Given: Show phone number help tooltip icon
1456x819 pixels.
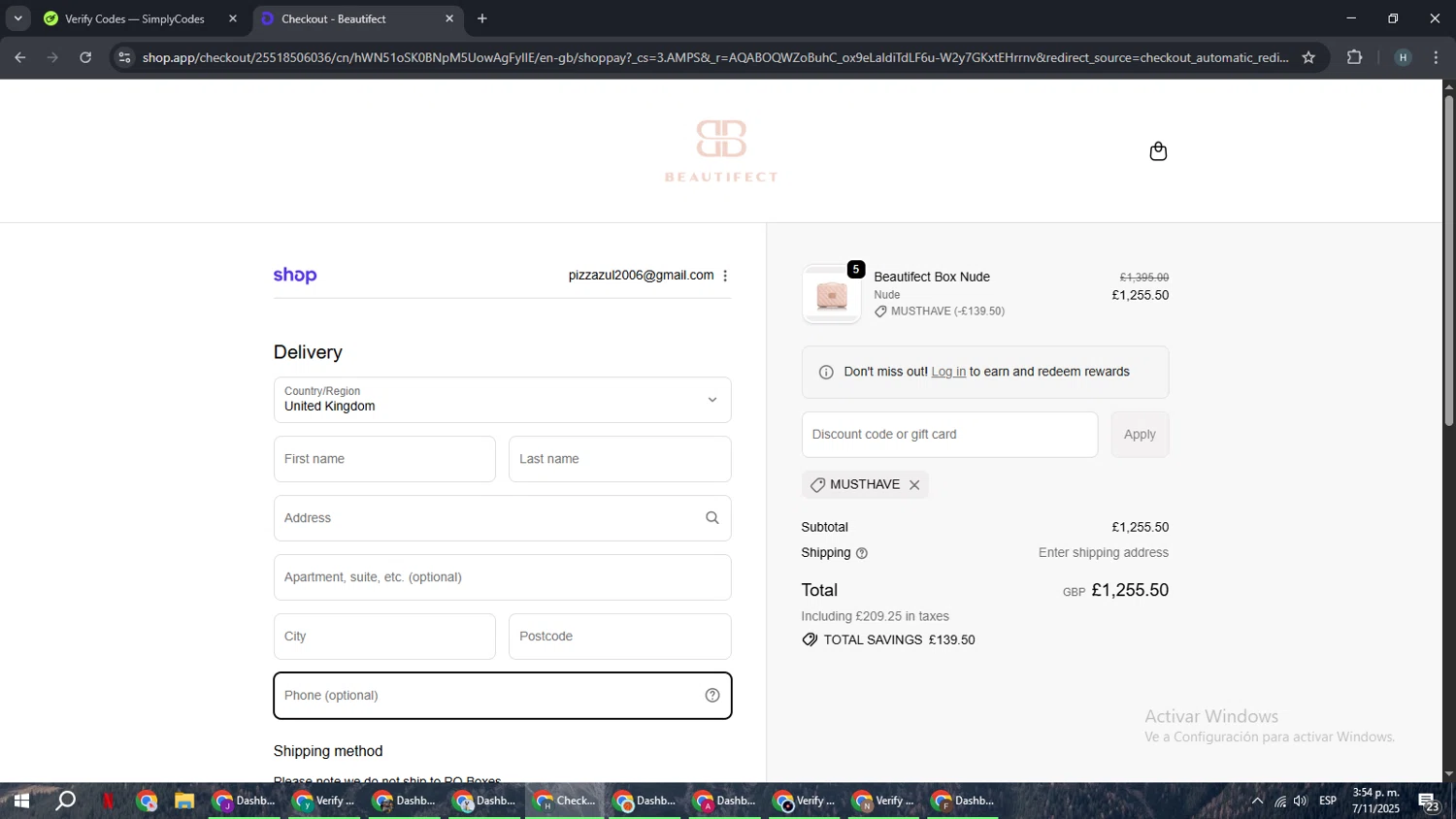Looking at the screenshot, I should pos(712,696).
